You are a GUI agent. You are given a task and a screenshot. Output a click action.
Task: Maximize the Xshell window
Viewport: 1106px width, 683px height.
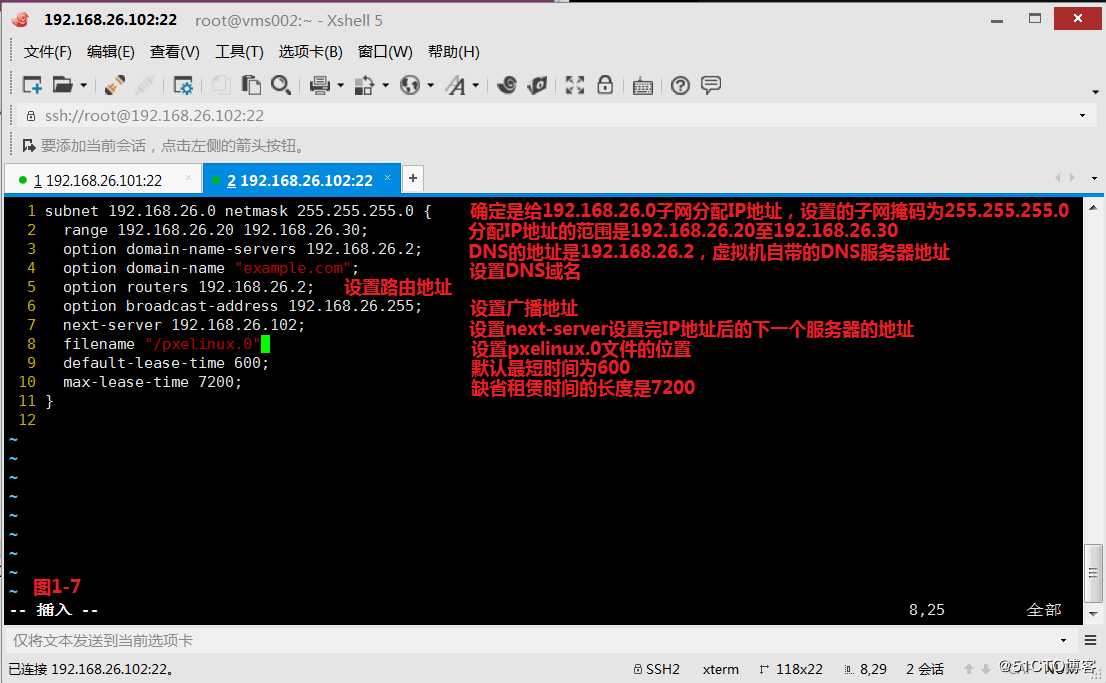tap(1035, 19)
